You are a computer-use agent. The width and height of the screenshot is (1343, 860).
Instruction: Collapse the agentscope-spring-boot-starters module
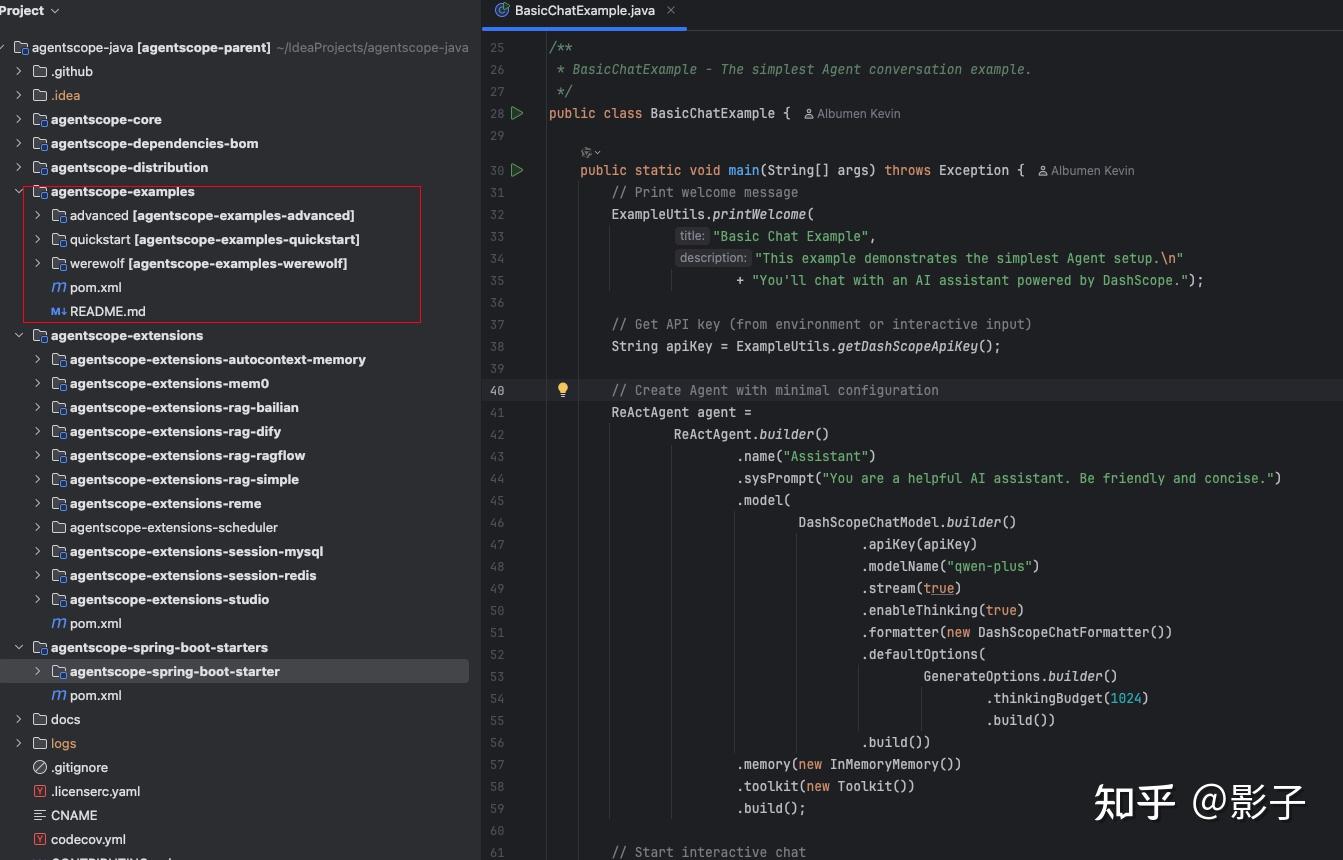19,647
